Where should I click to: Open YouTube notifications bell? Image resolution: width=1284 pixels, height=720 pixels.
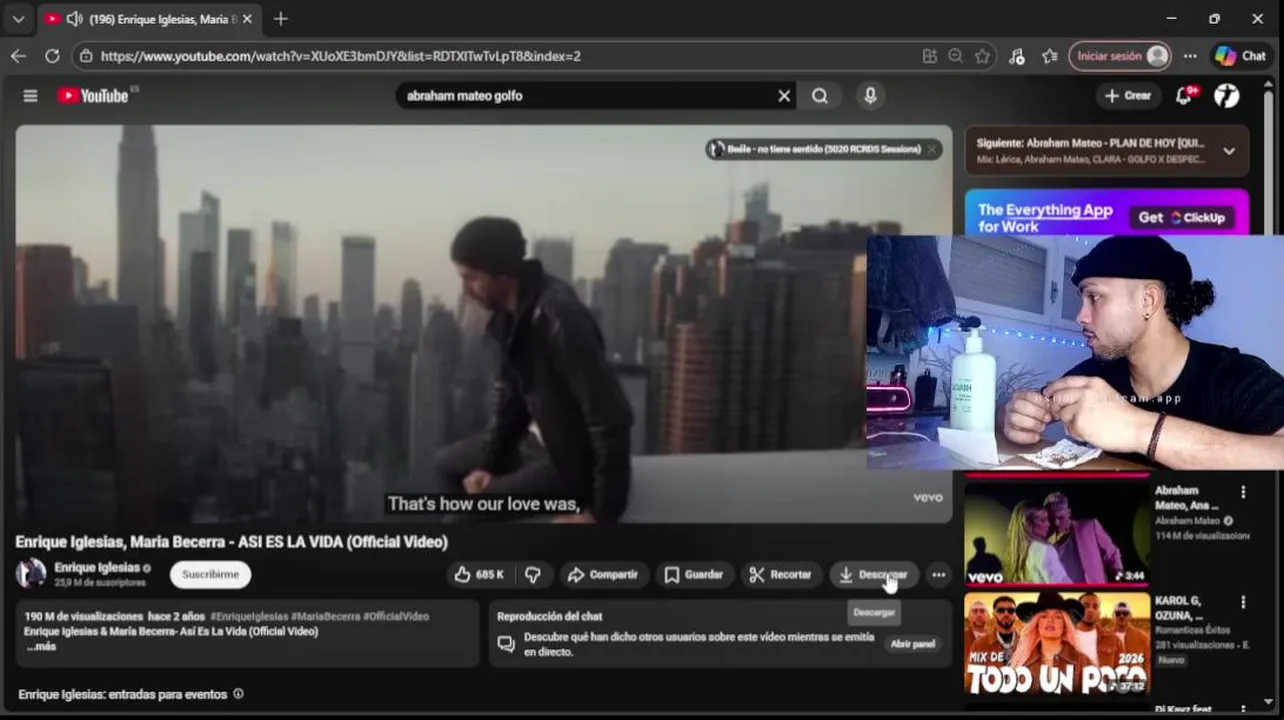point(1184,96)
